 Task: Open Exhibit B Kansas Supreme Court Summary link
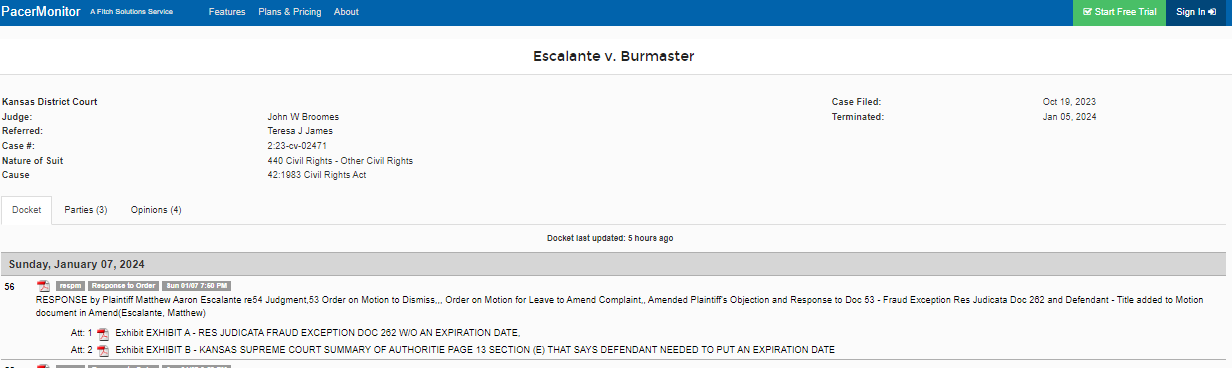point(475,350)
